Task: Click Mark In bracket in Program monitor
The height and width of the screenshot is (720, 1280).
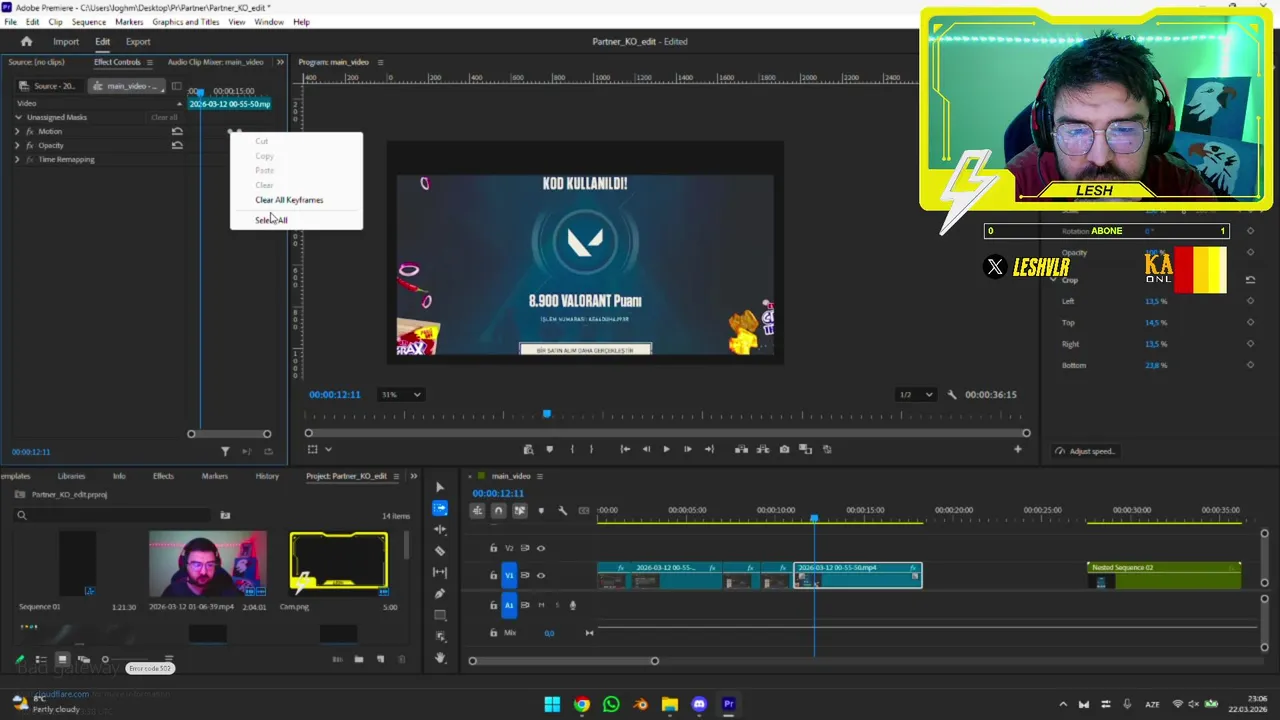Action: point(572,449)
